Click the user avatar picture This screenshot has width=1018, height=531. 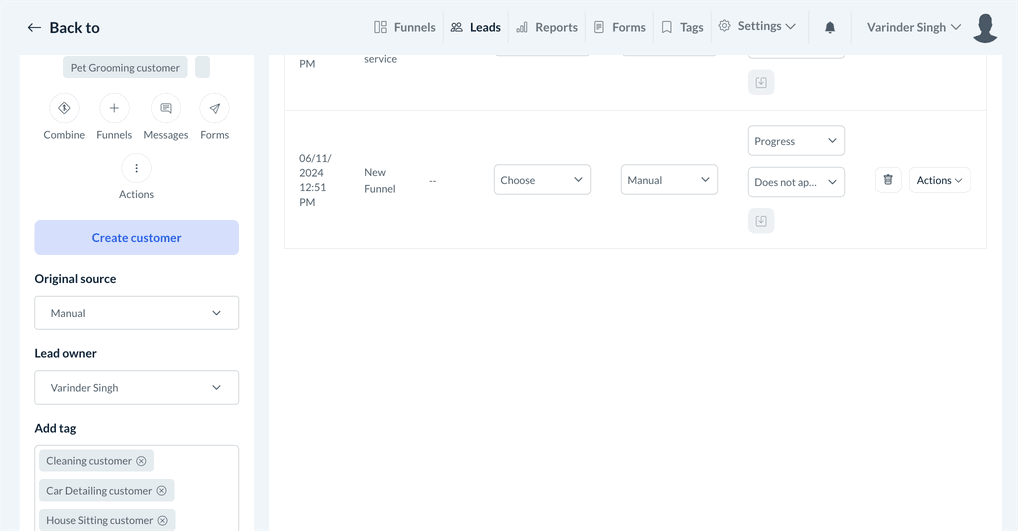click(x=985, y=27)
